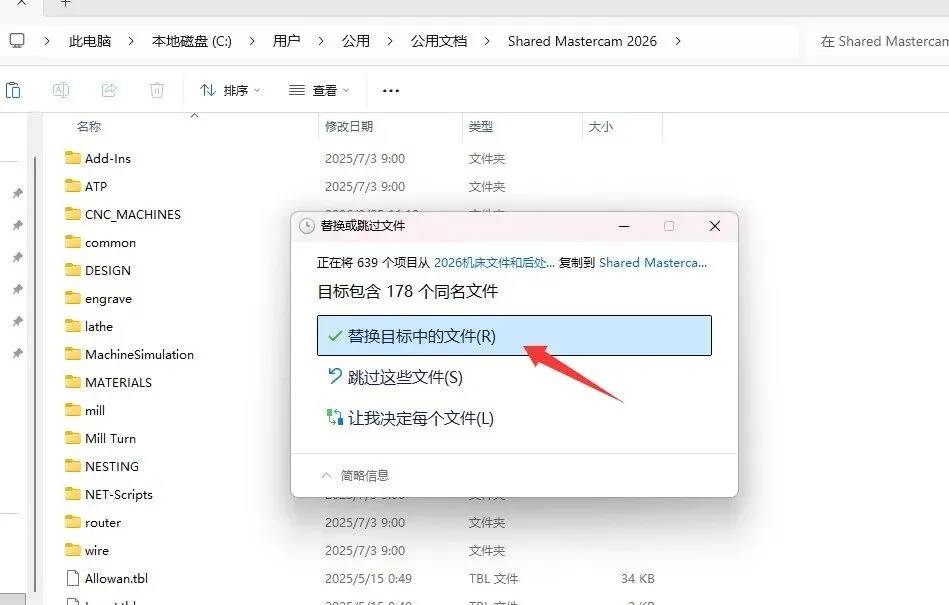The height and width of the screenshot is (605, 949).
Task: Collapse 简略信息 details in dialog
Action: [355, 476]
